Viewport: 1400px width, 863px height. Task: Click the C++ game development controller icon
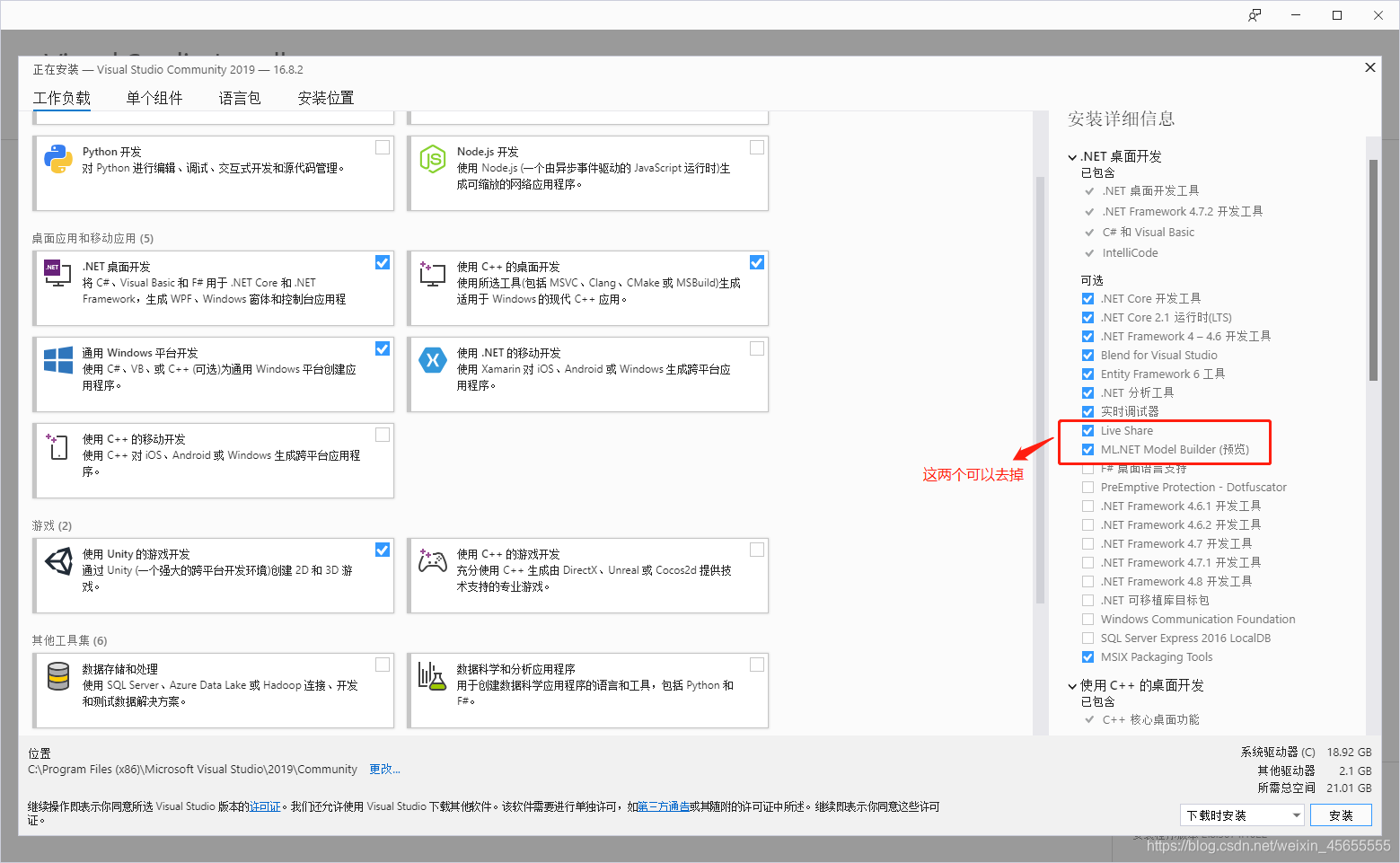433,561
